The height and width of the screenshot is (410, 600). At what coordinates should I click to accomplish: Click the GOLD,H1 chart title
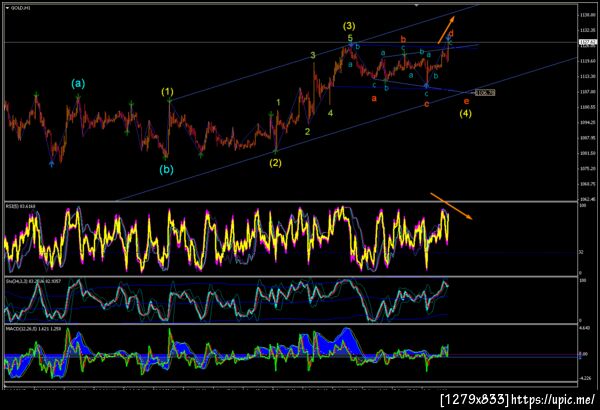coord(21,8)
